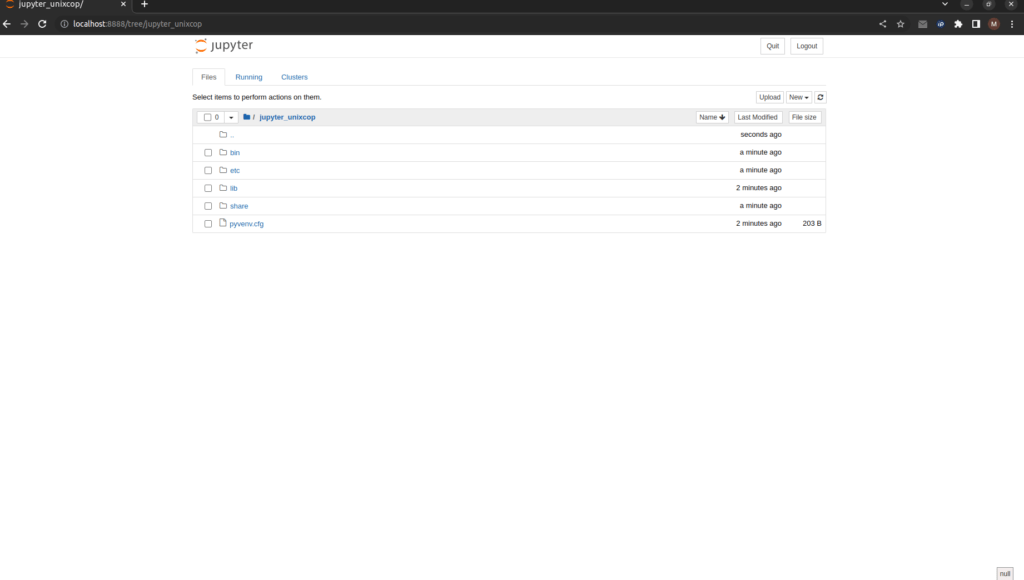Open the browser extensions puzzle icon
Screen dimensions: 1024x580
click(958, 24)
